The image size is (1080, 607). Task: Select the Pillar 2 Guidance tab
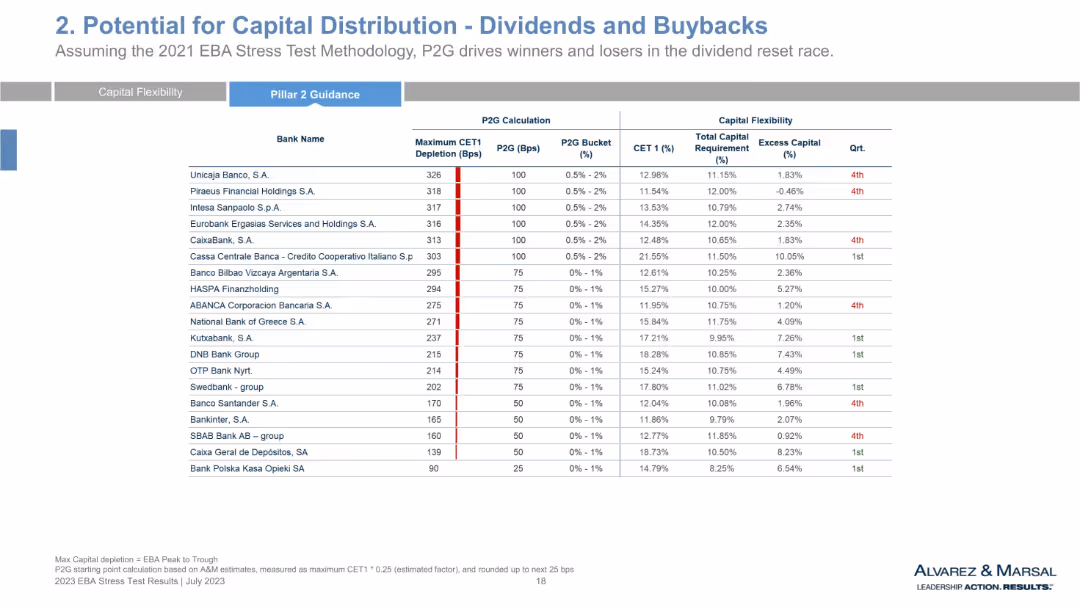(x=315, y=94)
